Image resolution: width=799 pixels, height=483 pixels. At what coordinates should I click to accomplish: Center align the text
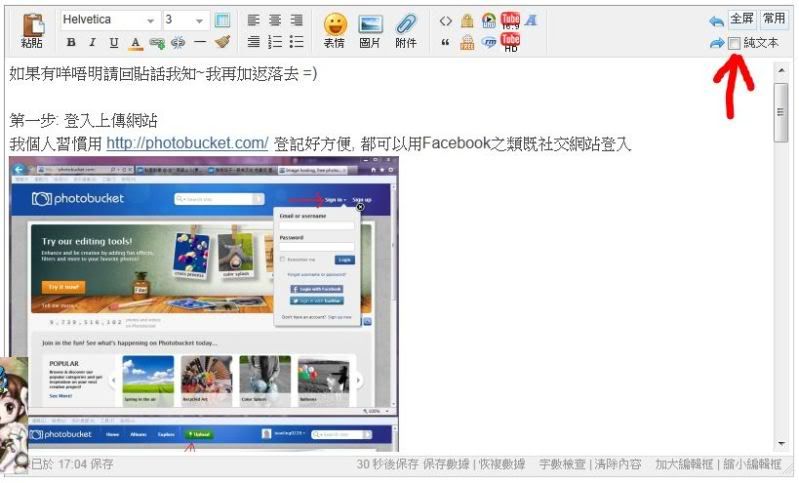[x=275, y=20]
